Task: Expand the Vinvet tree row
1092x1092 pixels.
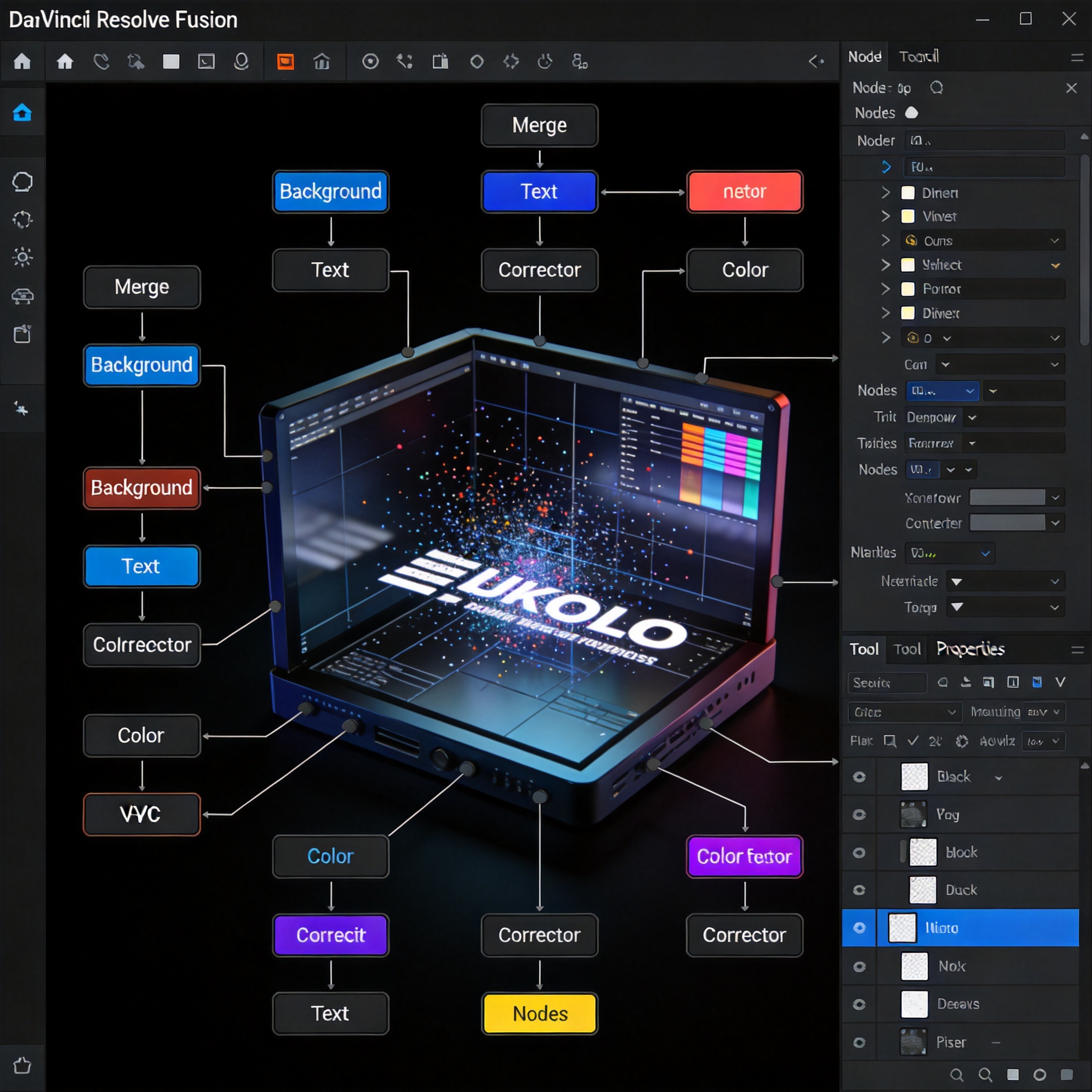Action: pos(886,216)
